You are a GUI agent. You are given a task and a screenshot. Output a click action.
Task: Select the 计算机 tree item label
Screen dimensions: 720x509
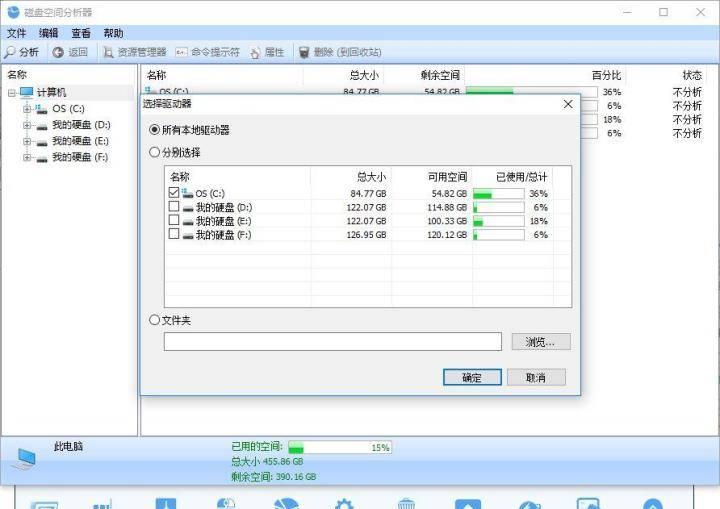pyautogui.click(x=51, y=92)
